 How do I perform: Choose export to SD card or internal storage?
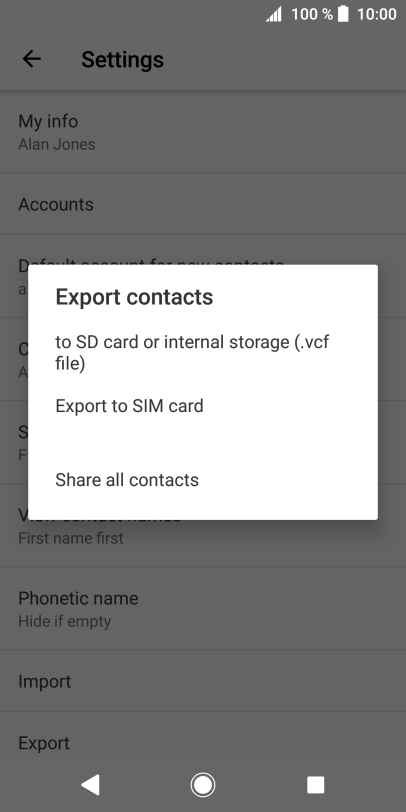coord(203,352)
